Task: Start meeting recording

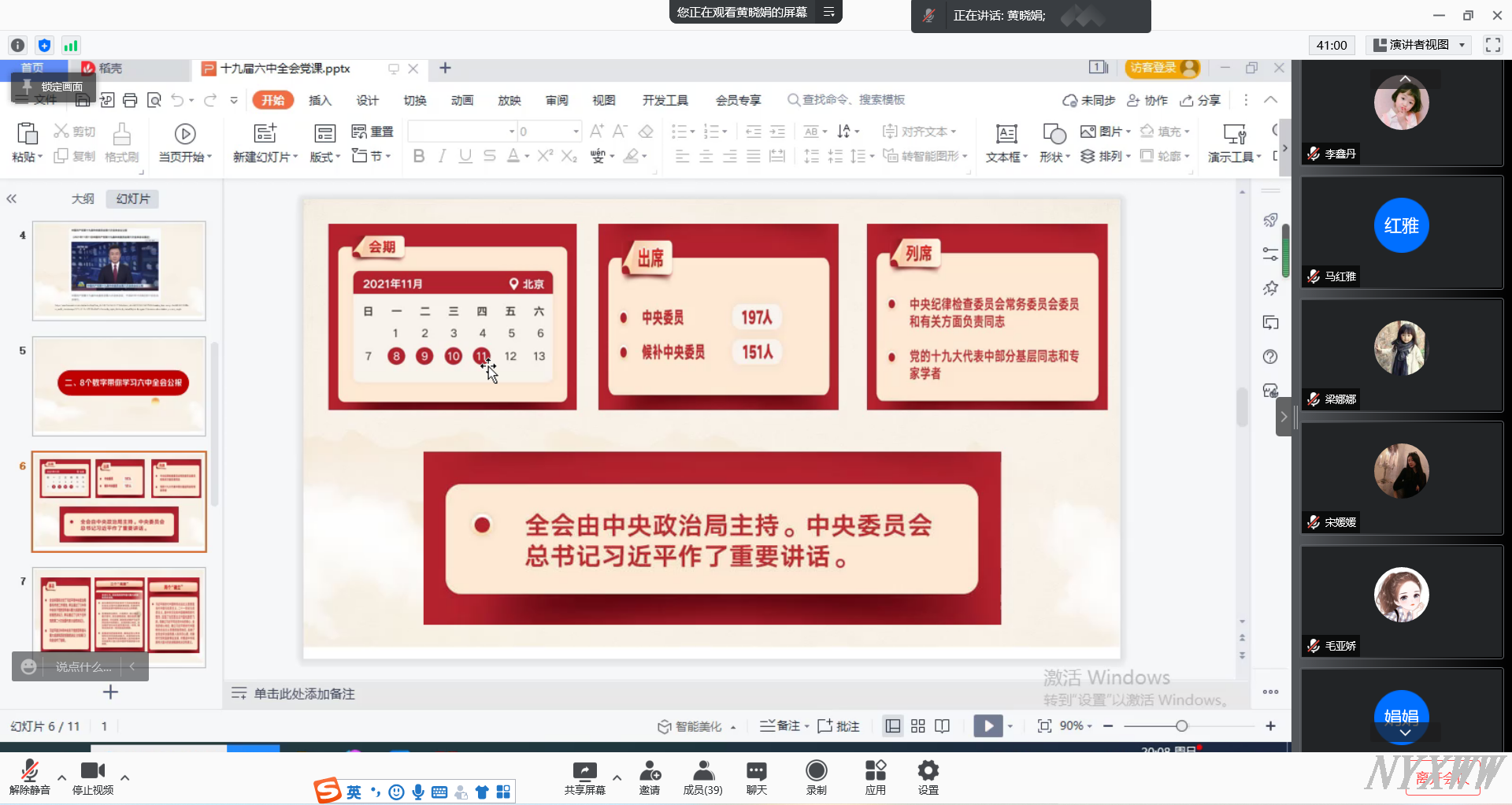Action: click(x=816, y=771)
